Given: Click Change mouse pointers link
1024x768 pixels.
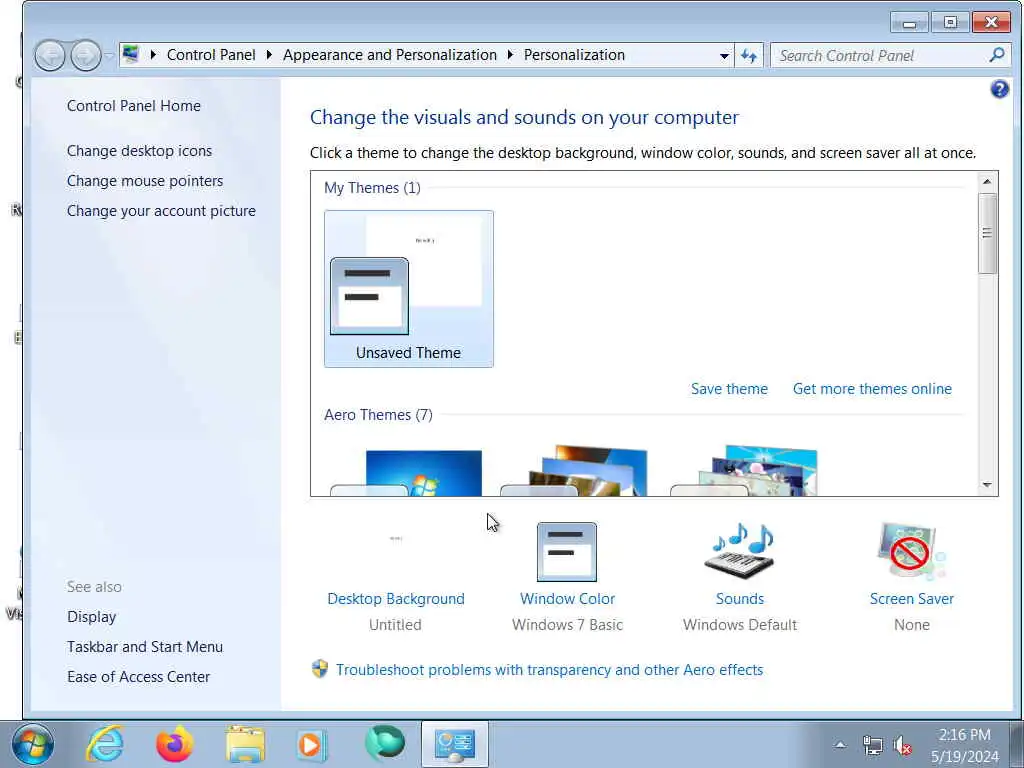Looking at the screenshot, I should (145, 181).
